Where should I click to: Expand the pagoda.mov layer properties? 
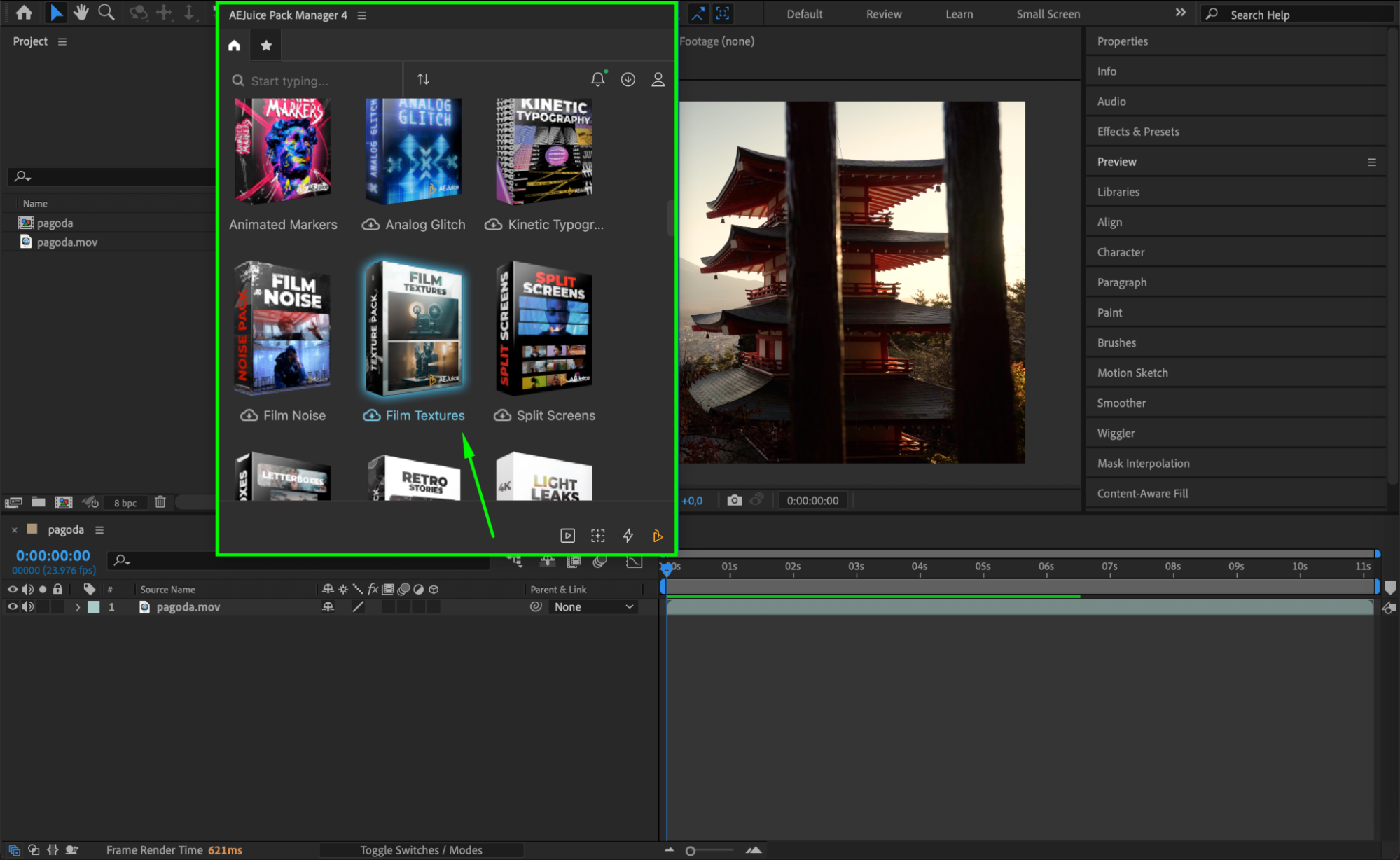[x=78, y=607]
